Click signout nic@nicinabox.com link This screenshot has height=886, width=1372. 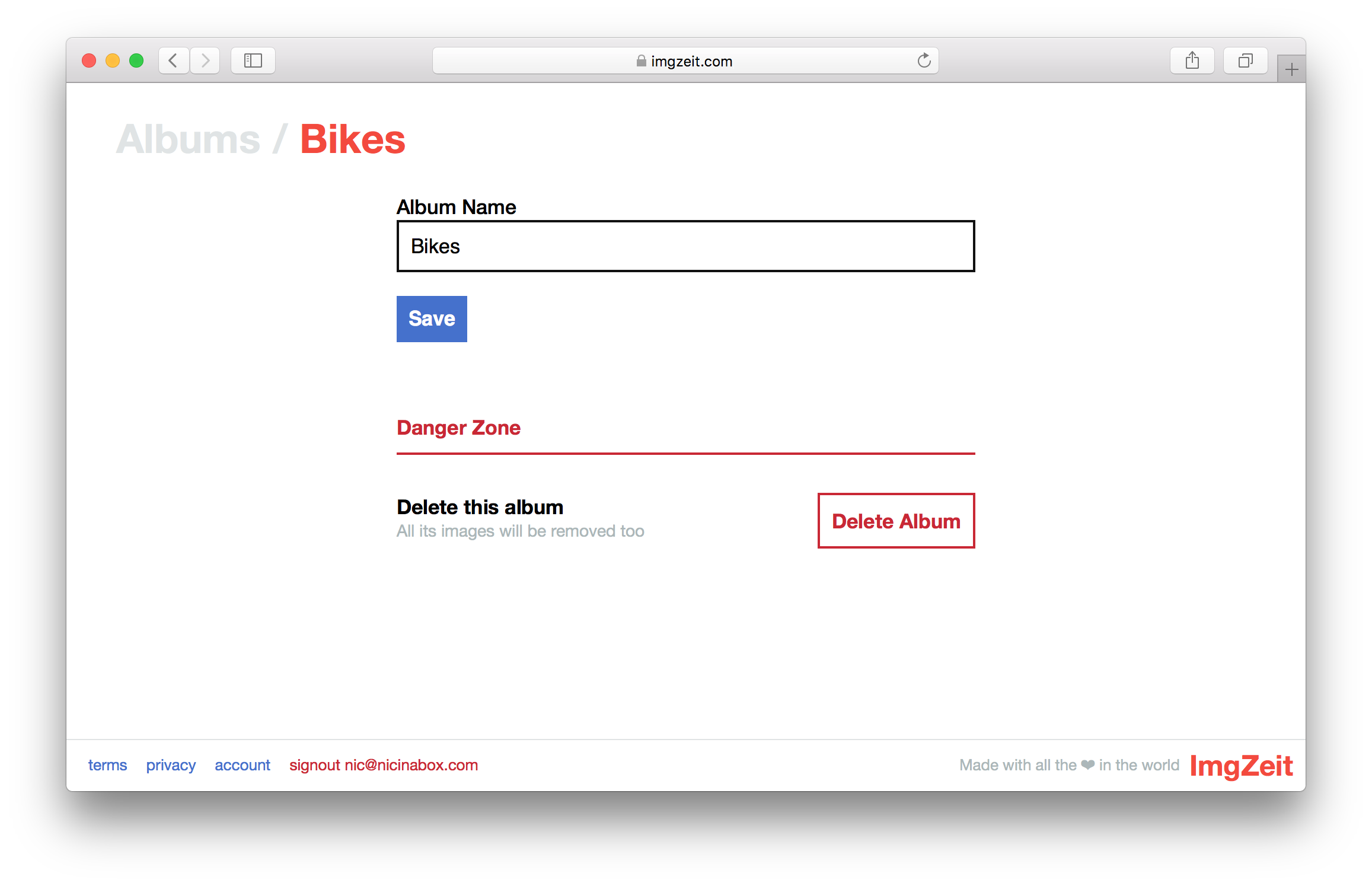384,765
